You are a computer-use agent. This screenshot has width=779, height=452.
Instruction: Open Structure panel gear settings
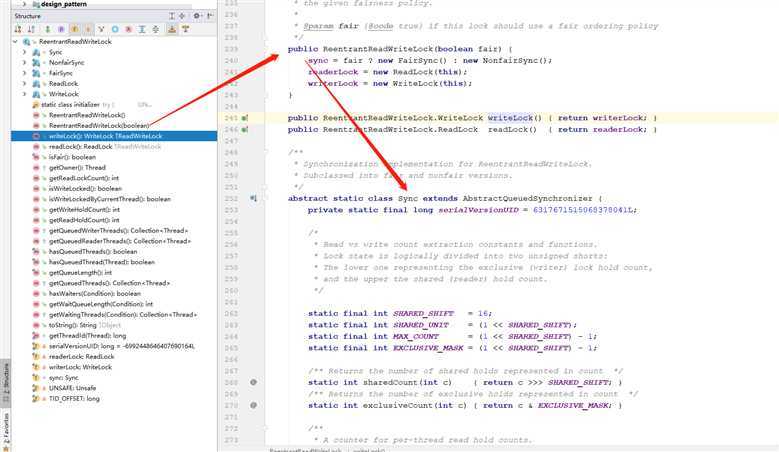click(197, 16)
